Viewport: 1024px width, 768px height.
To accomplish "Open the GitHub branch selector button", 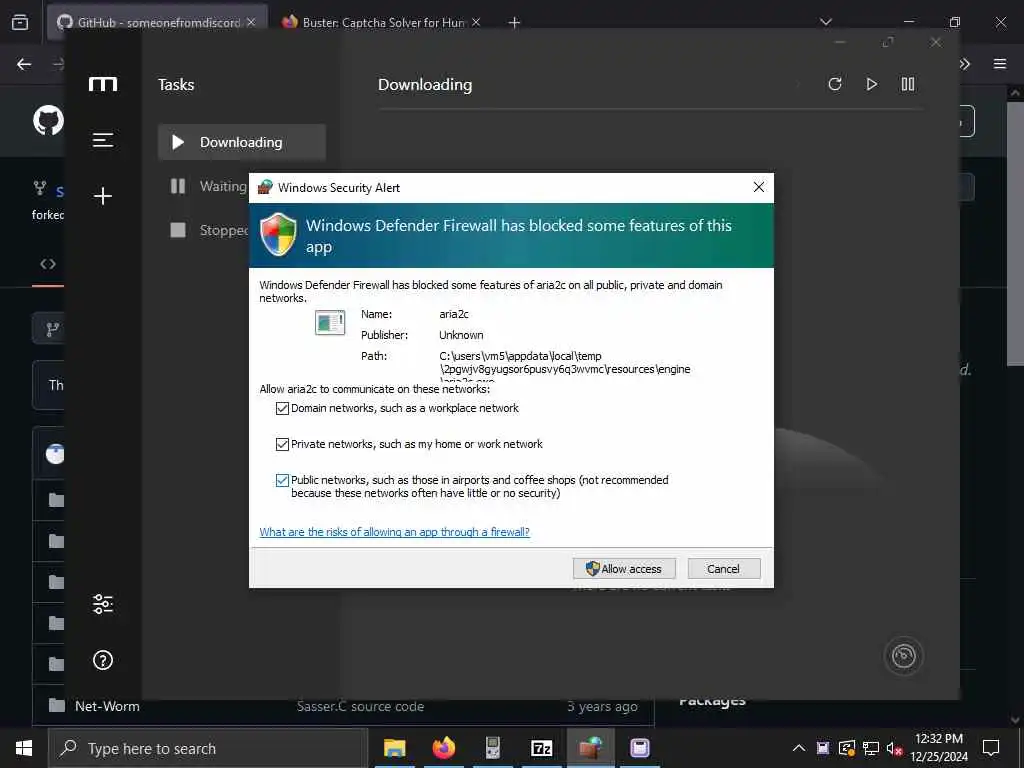I will 50,328.
